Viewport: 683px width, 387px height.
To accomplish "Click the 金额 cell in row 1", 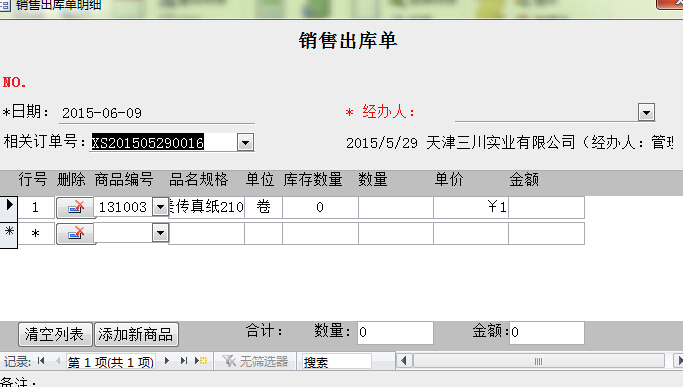I will (x=546, y=207).
